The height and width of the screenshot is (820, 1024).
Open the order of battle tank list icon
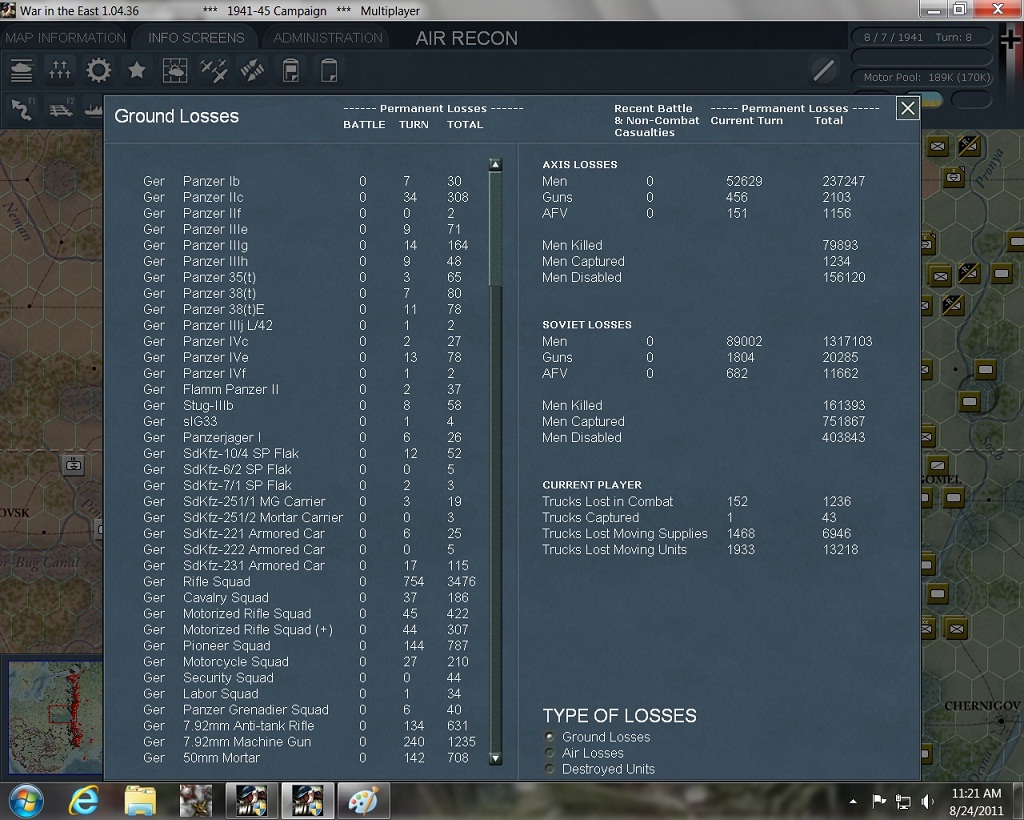click(22, 71)
